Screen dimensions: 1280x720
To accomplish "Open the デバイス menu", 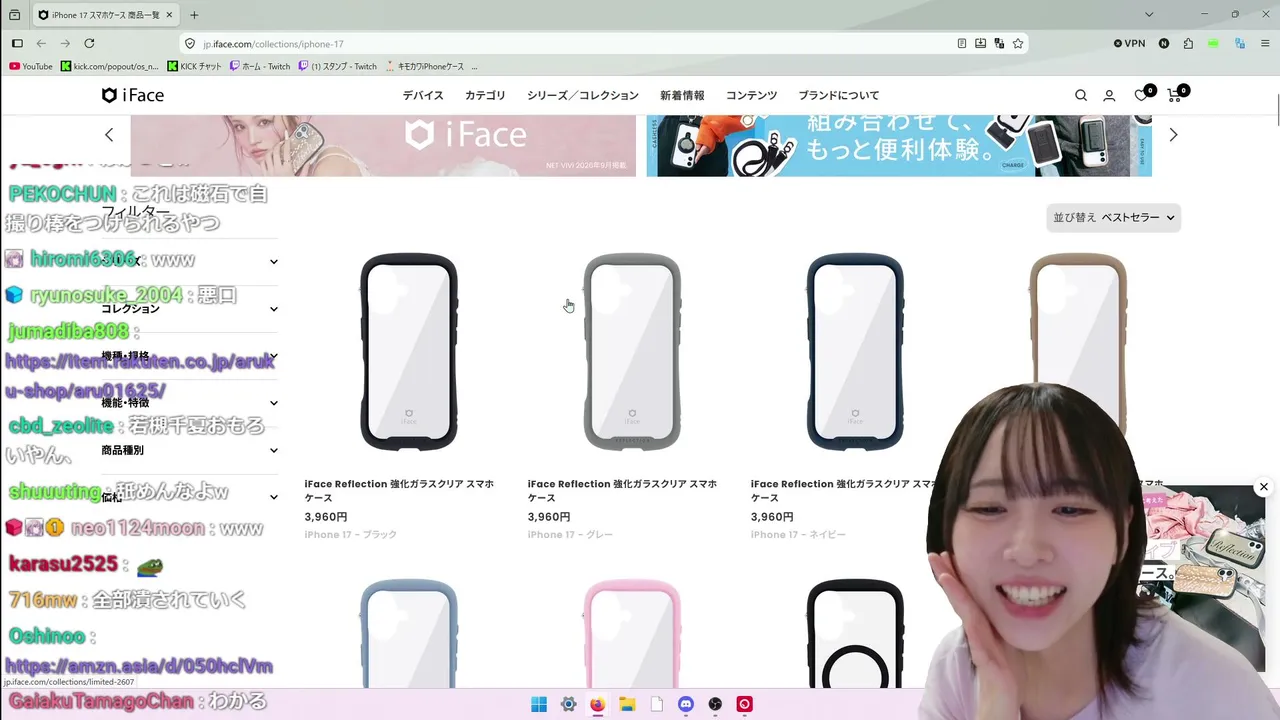I will tap(423, 96).
